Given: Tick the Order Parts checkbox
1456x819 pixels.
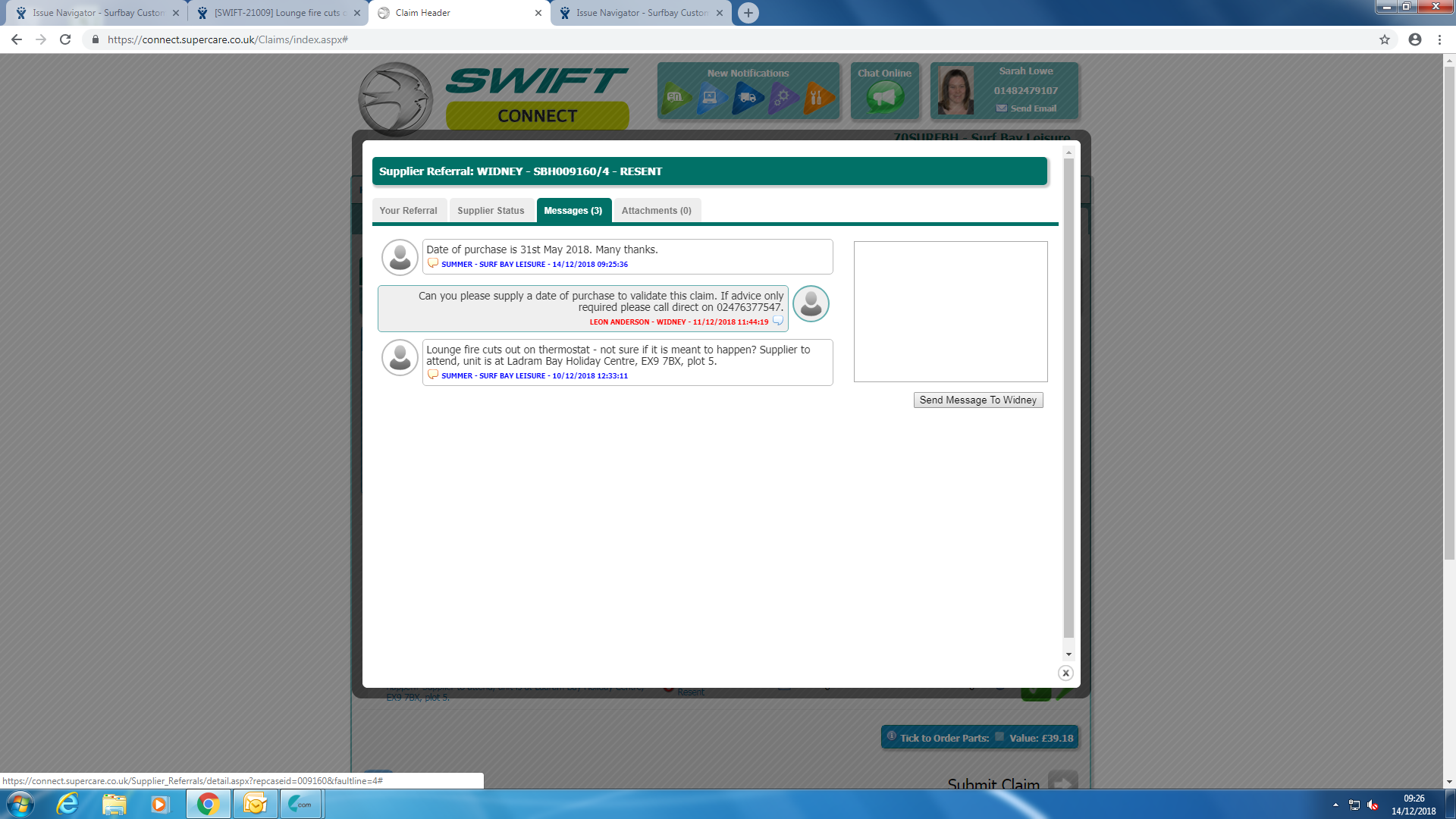Looking at the screenshot, I should click(x=999, y=737).
